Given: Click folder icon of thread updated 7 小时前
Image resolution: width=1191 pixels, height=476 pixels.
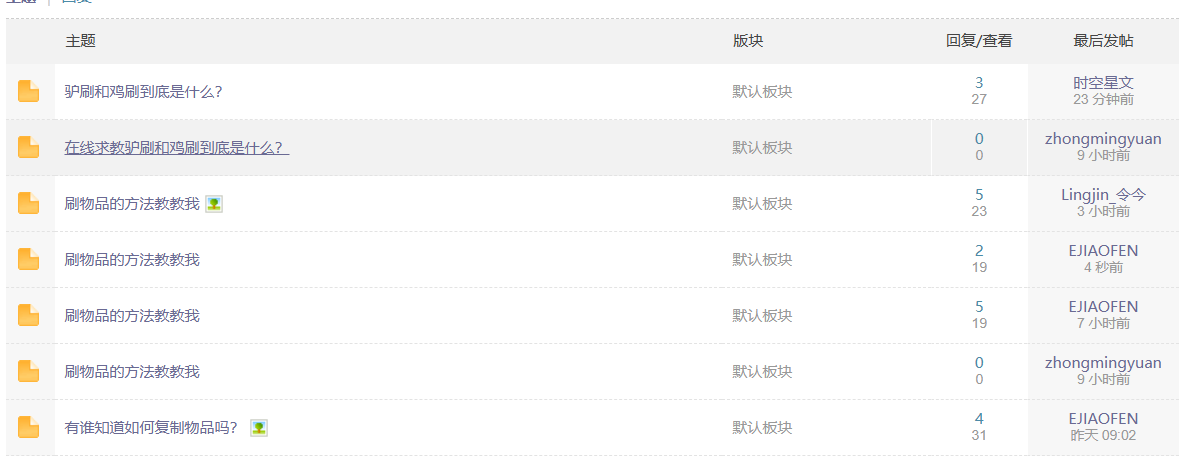Looking at the screenshot, I should (x=29, y=315).
